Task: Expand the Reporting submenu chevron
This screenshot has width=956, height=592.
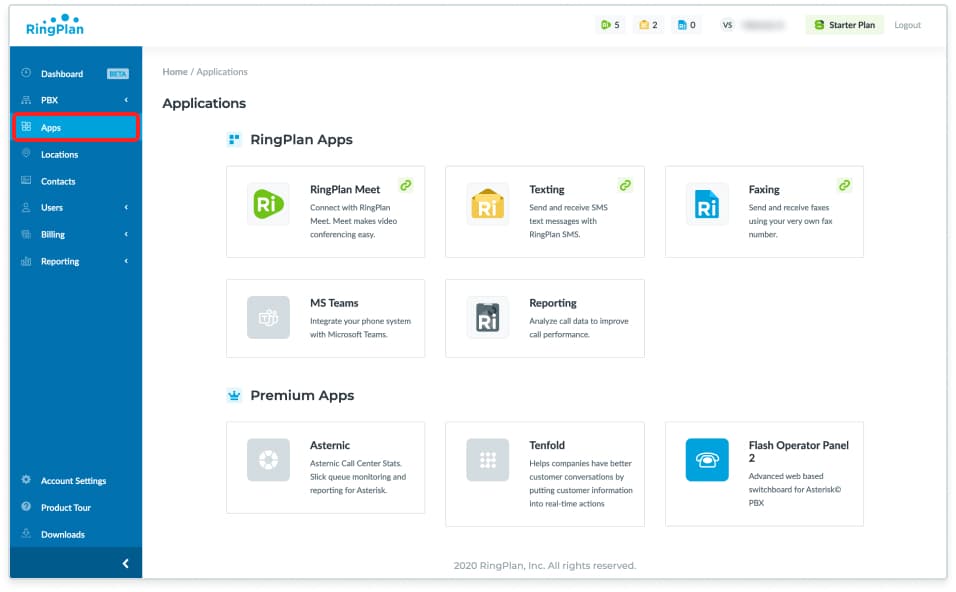Action: click(x=126, y=261)
